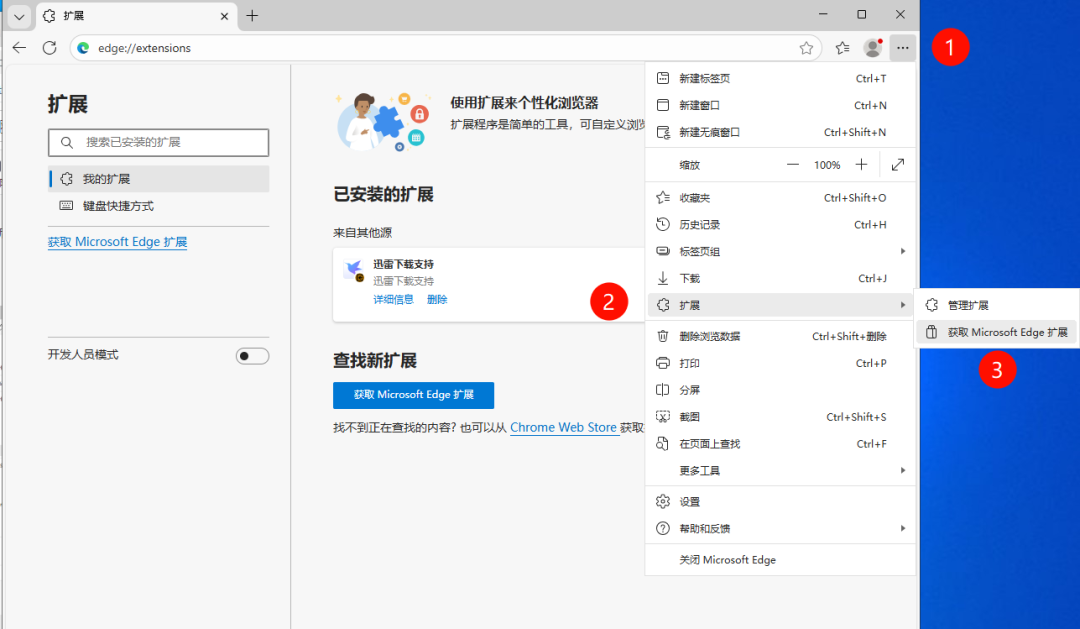Click the 搜索已安装的扩展 search field
The image size is (1080, 629).
[x=158, y=142]
